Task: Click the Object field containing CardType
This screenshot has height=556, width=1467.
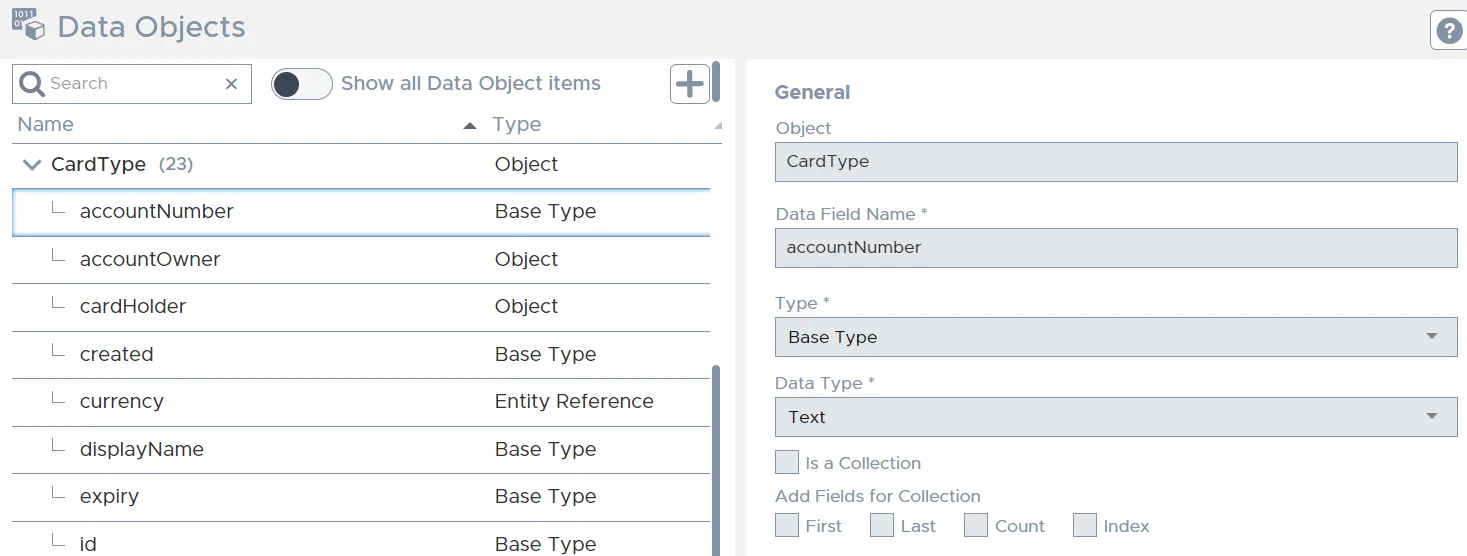Action: 1116,162
